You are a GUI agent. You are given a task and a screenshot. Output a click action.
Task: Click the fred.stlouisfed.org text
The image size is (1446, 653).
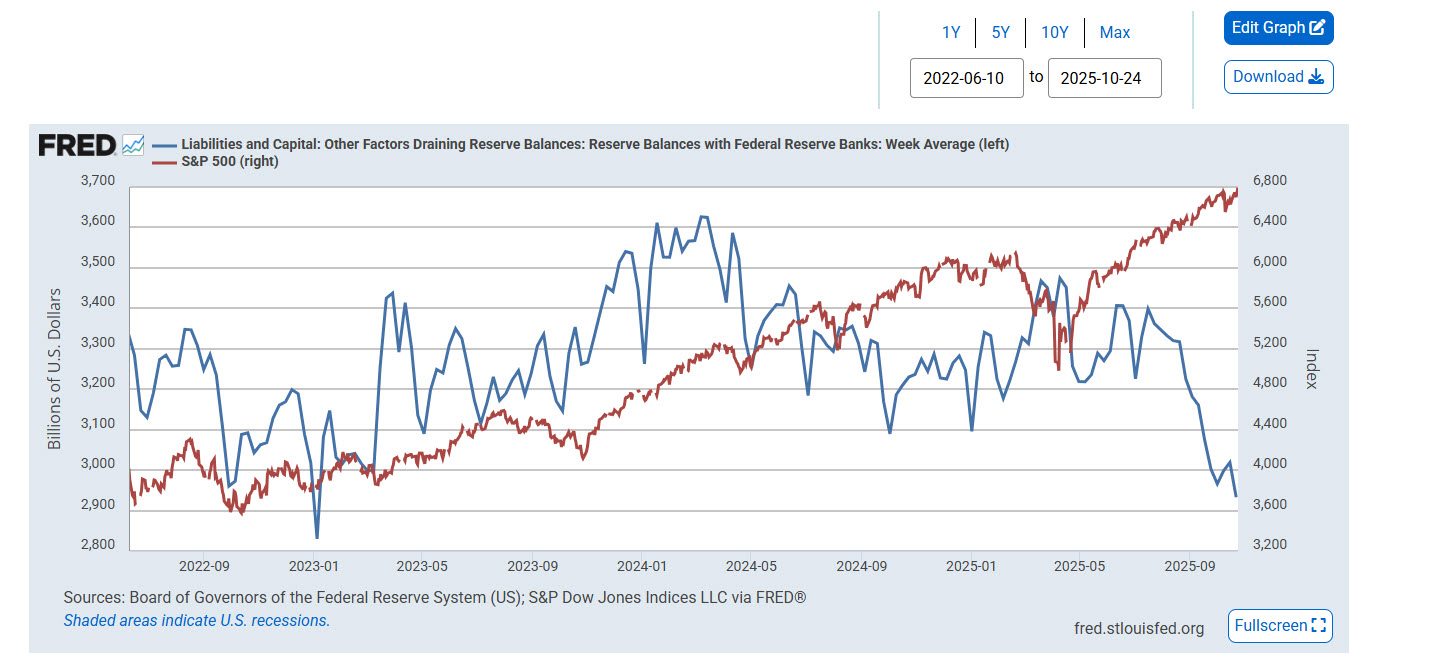click(1138, 628)
